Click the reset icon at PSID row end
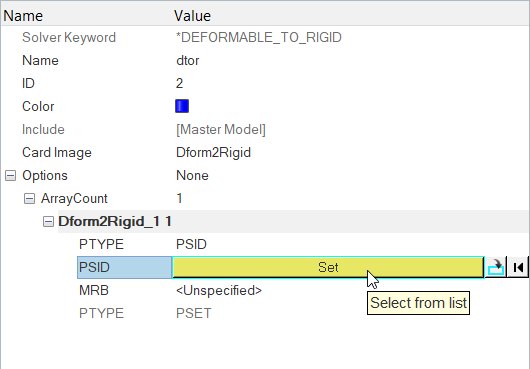 tap(518, 267)
